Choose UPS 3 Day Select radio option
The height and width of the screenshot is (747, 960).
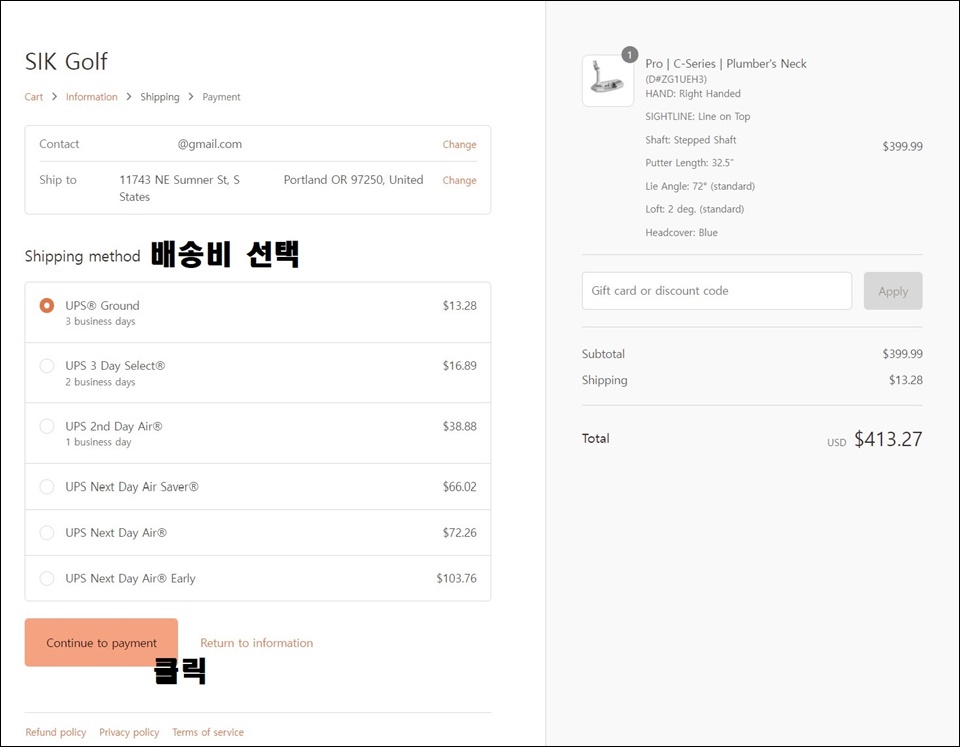click(47, 366)
